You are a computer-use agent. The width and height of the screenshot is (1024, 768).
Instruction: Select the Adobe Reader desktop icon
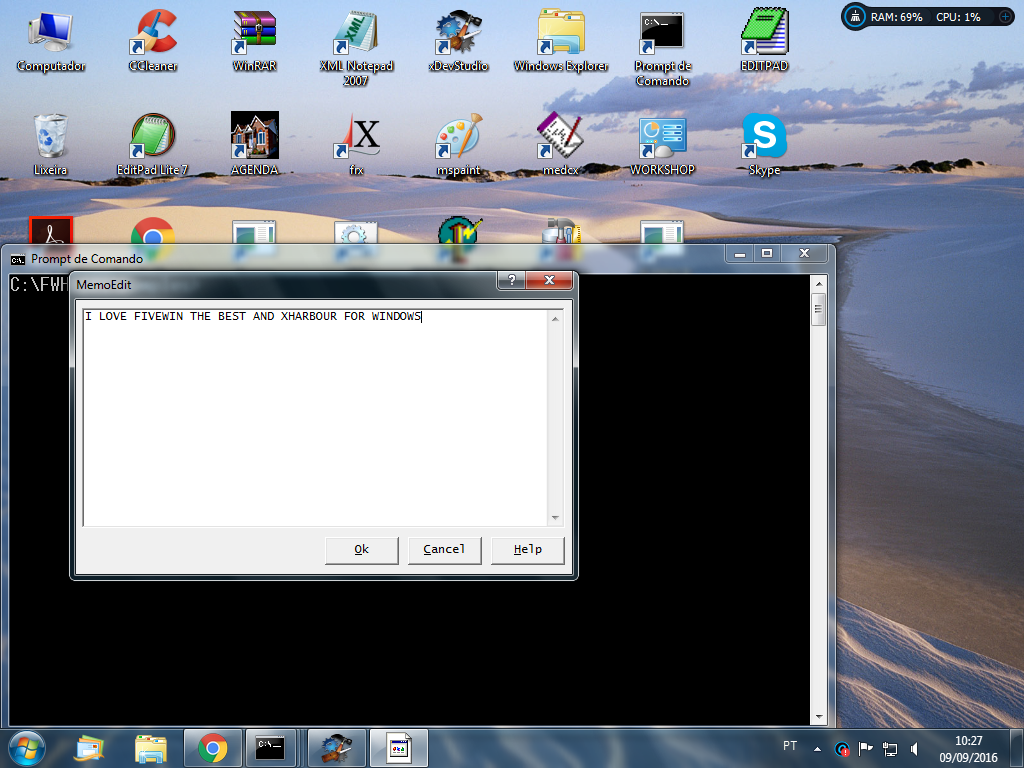pyautogui.click(x=51, y=231)
